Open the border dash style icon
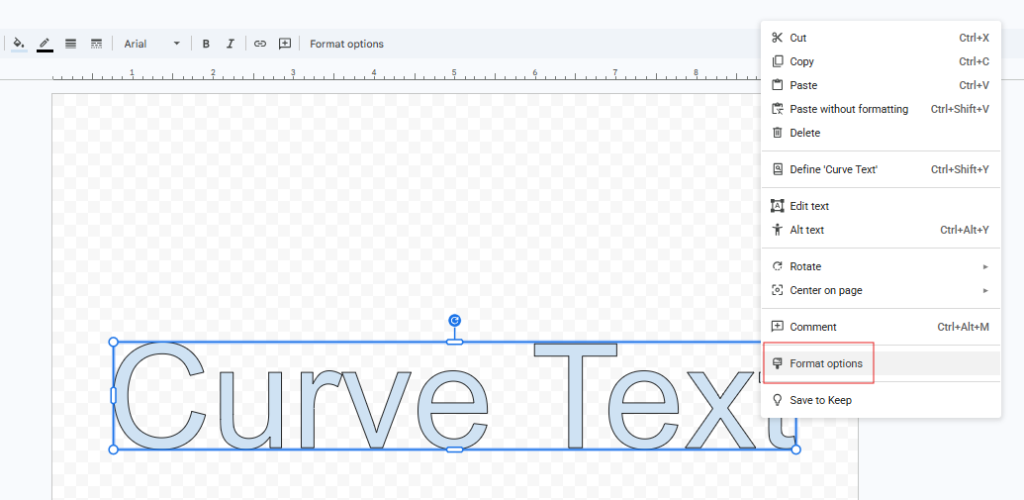1024x500 pixels. (97, 44)
